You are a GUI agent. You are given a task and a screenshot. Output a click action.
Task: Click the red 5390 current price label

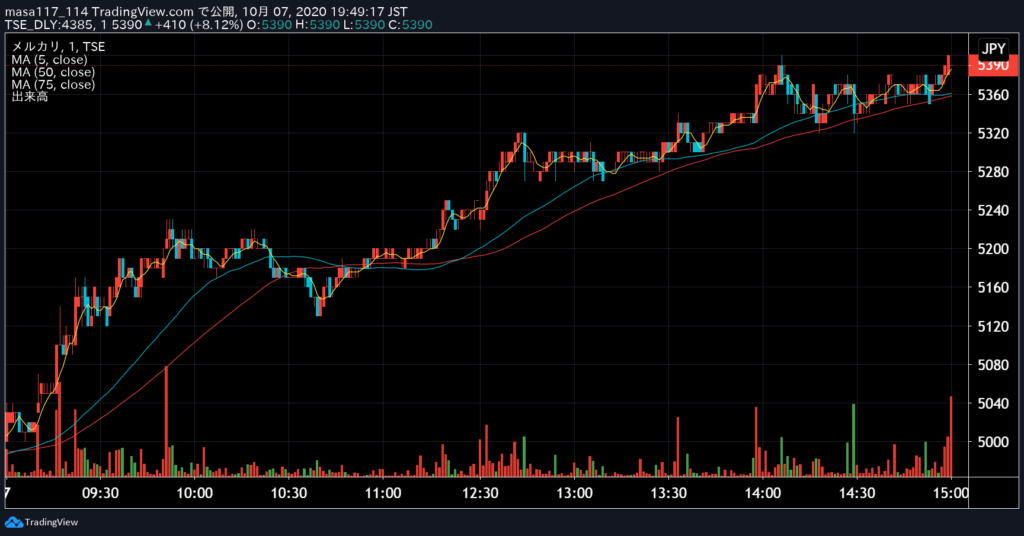tap(993, 66)
